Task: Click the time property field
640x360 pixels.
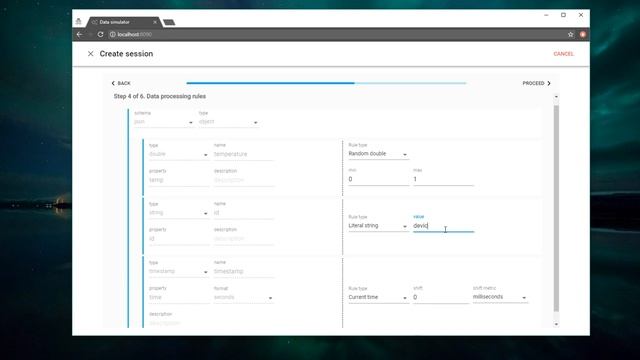Action: pyautogui.click(x=179, y=298)
